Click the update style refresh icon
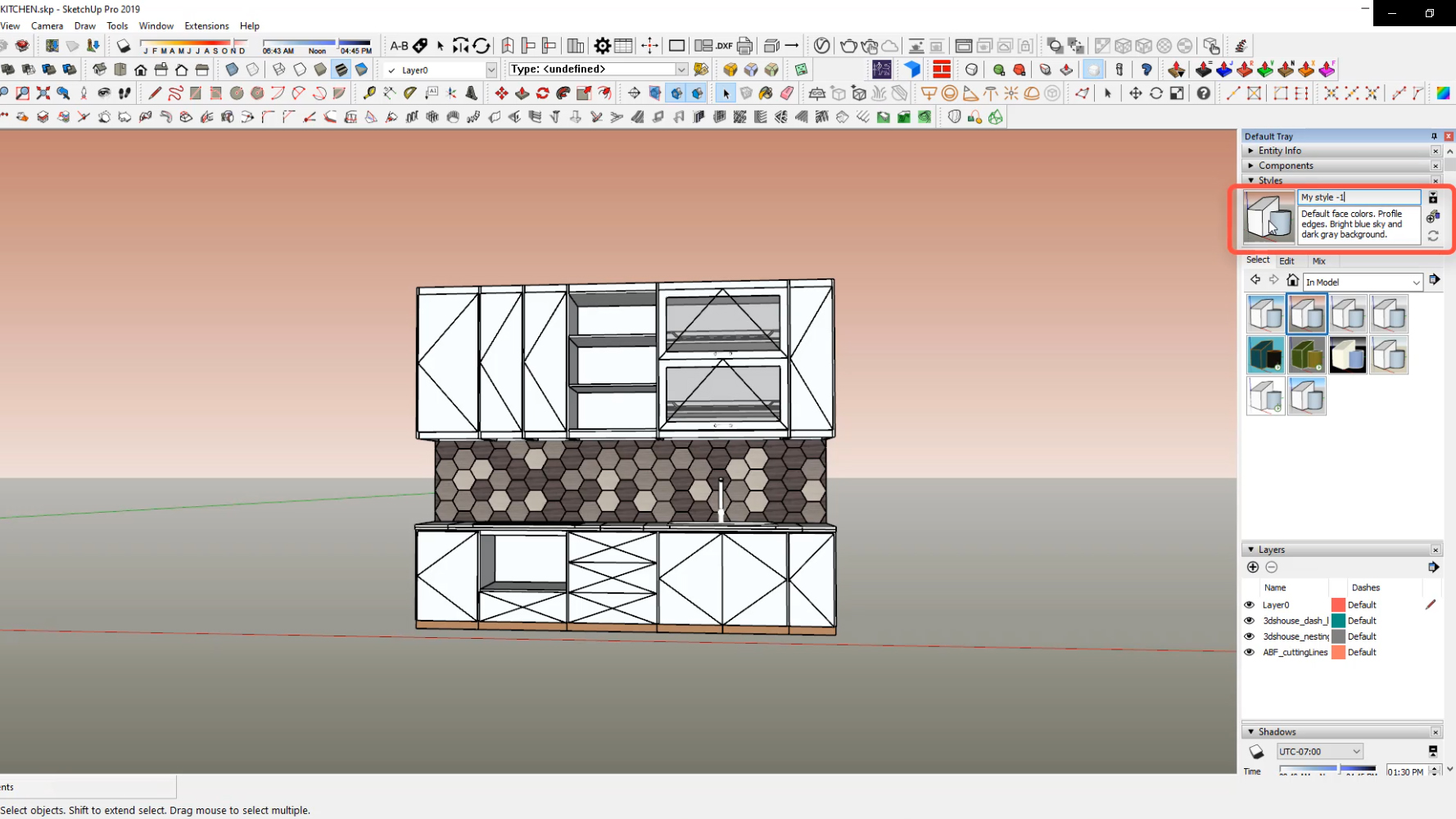 click(1433, 236)
